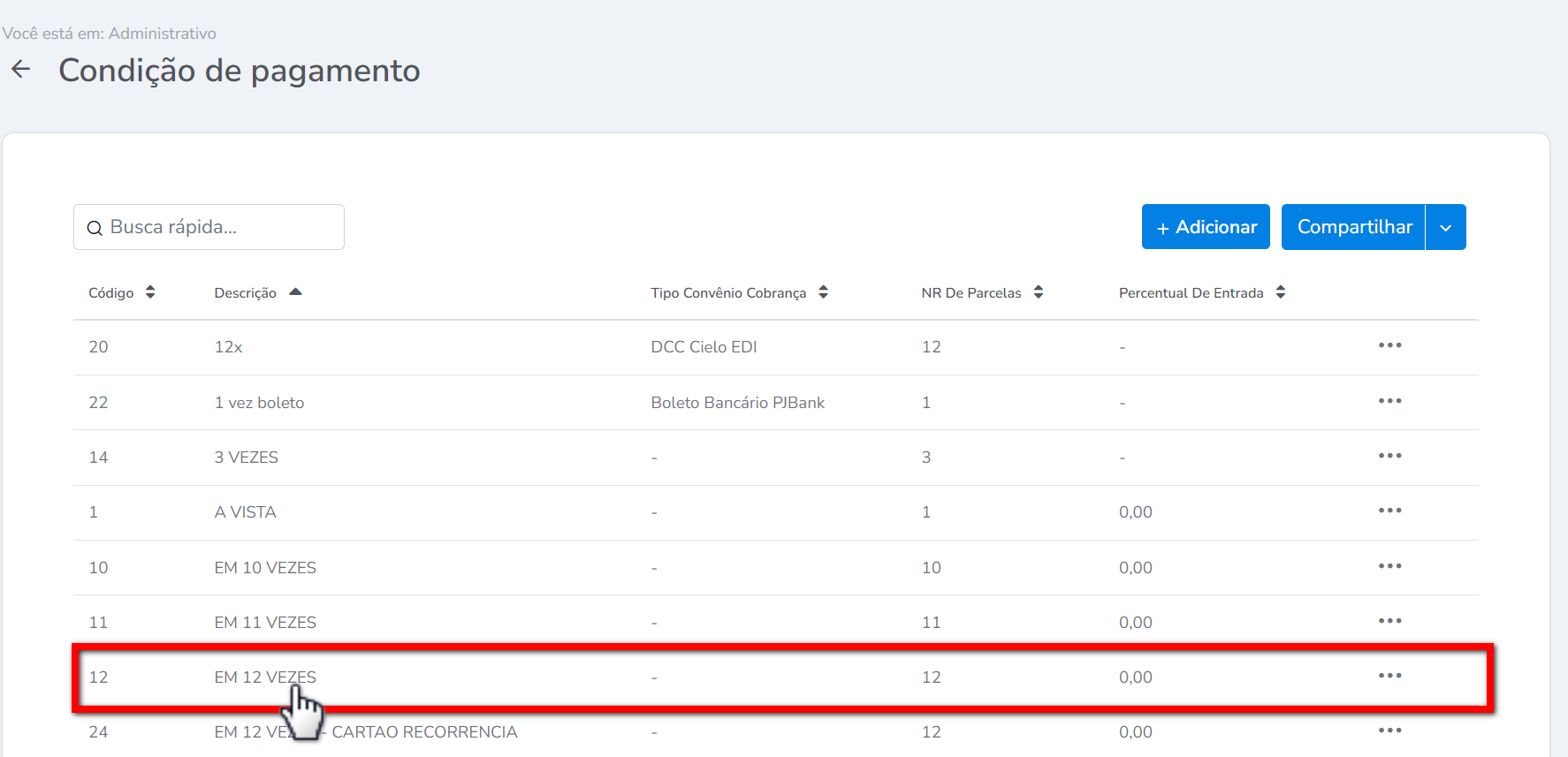Click the Adicionar button
Viewport: 1568px width, 757px height.
(x=1206, y=227)
